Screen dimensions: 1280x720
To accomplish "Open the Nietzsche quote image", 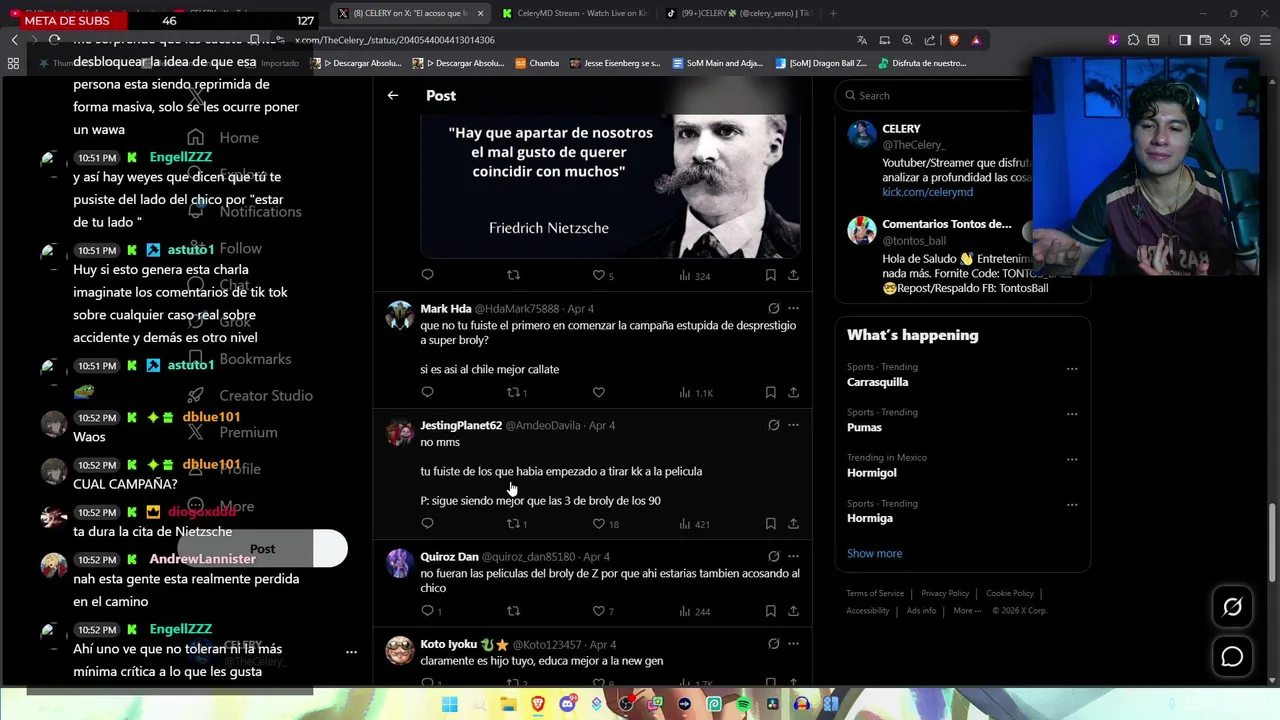I will coord(610,185).
